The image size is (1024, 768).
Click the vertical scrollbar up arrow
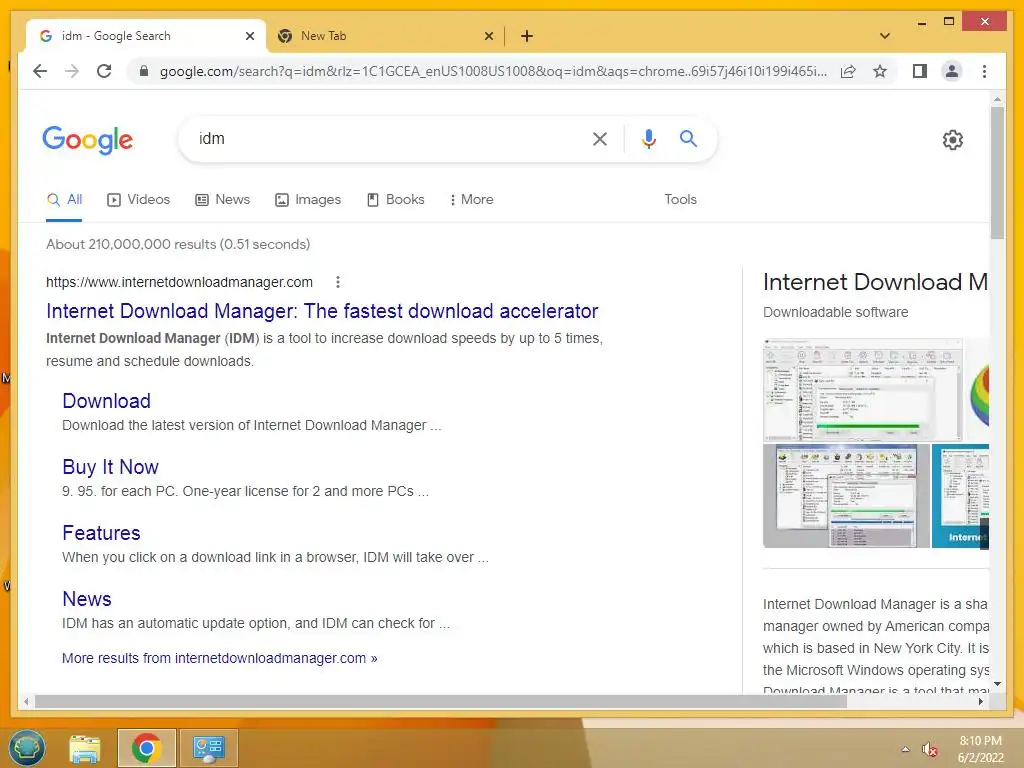click(x=997, y=99)
